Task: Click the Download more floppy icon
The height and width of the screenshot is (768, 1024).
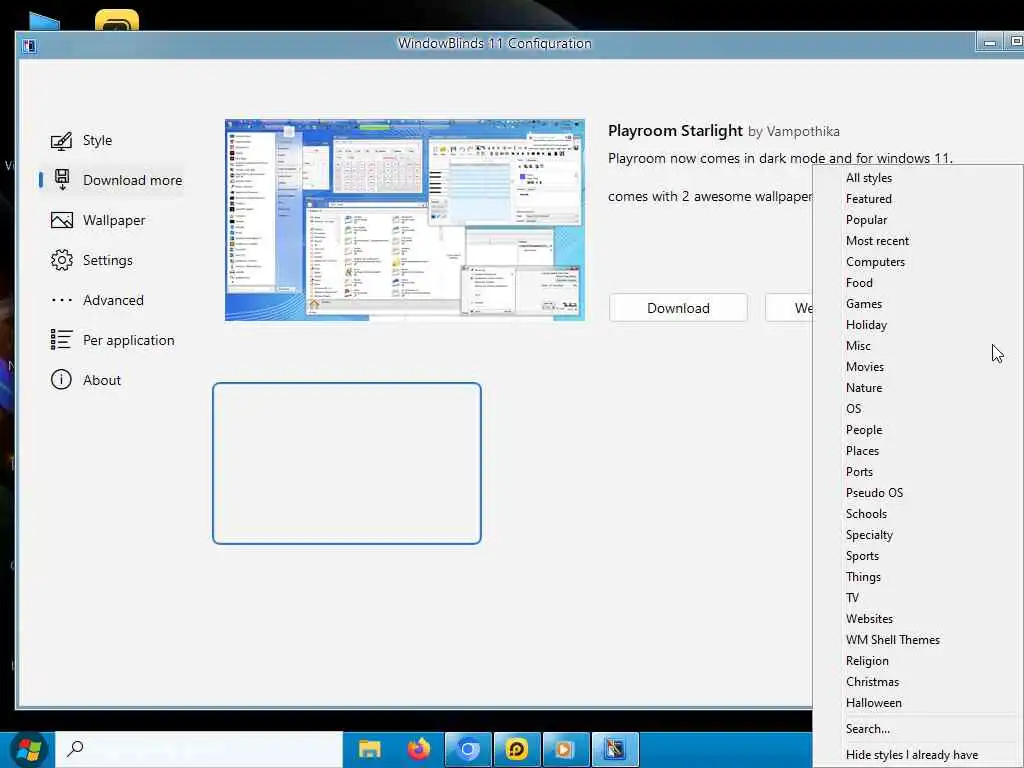Action: [62, 180]
